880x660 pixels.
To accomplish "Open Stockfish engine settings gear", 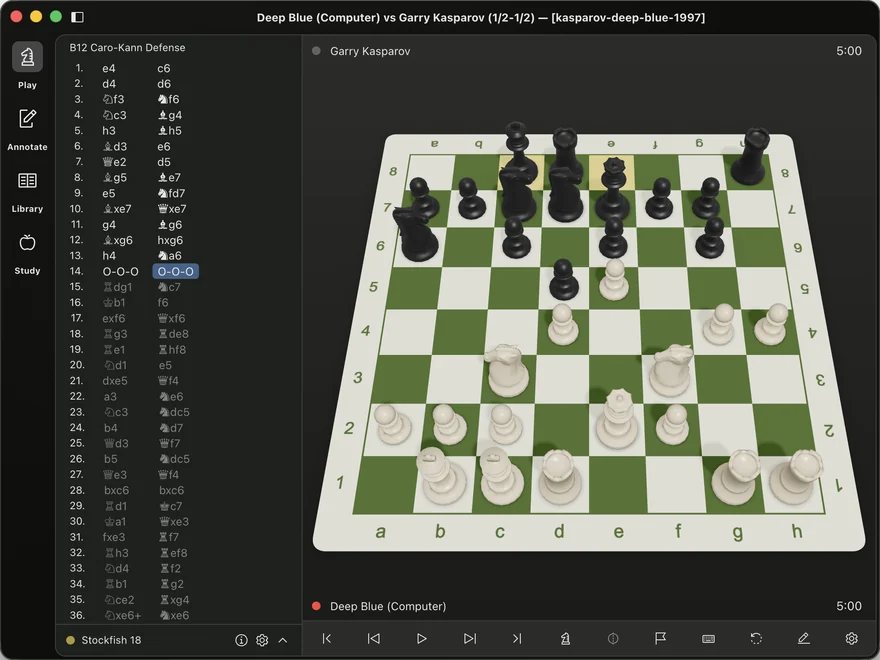I will point(262,640).
